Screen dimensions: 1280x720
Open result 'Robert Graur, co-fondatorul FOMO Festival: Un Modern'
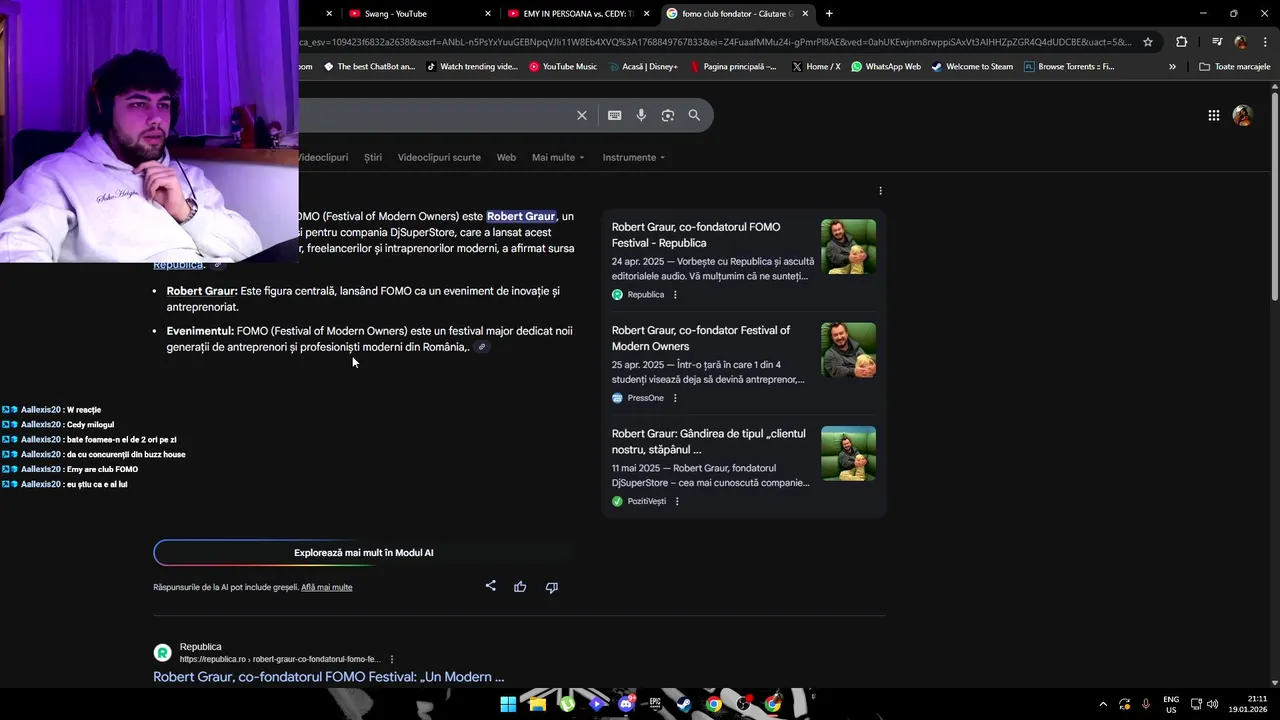[329, 677]
